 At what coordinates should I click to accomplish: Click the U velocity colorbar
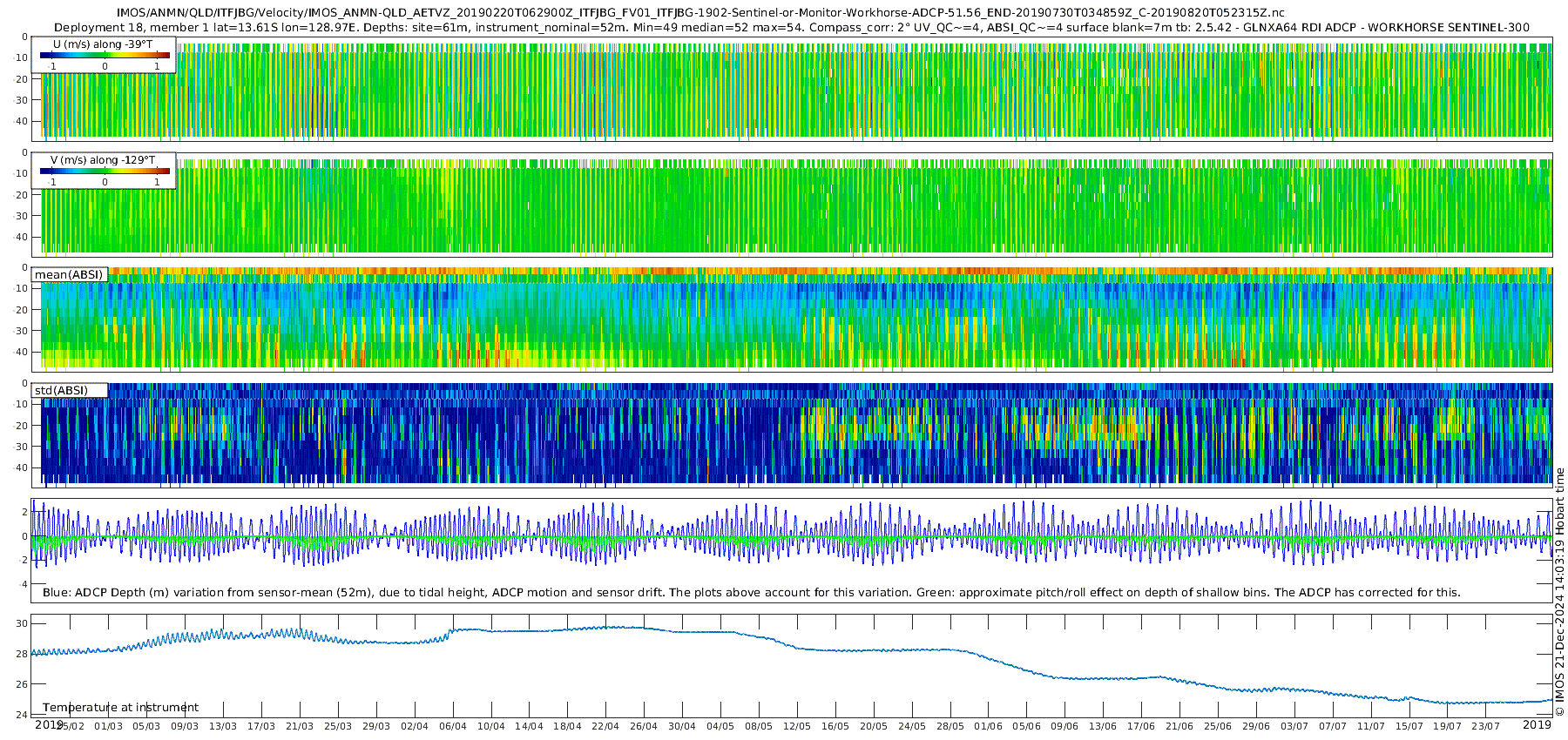[x=105, y=56]
